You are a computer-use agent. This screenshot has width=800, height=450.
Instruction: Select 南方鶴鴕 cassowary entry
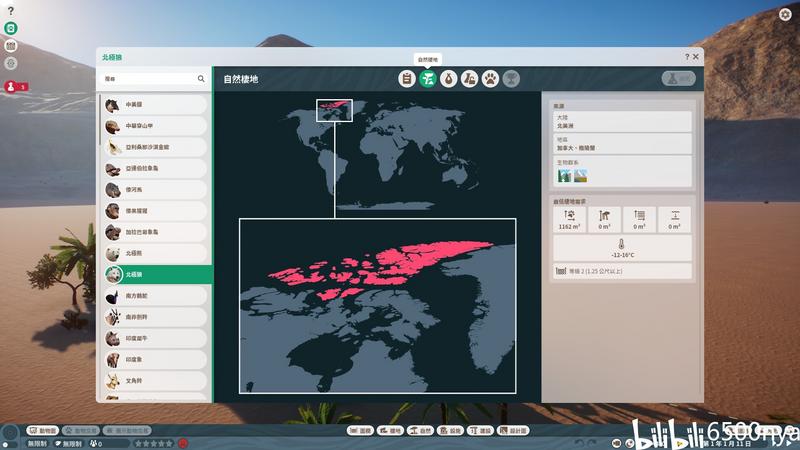[156, 296]
